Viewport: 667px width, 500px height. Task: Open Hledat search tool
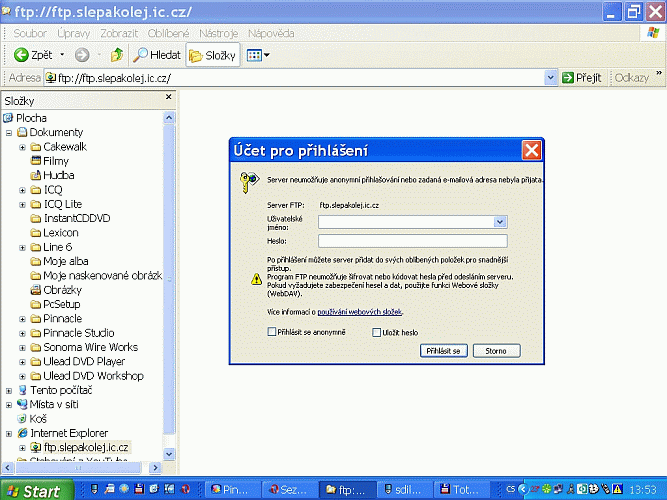click(157, 55)
